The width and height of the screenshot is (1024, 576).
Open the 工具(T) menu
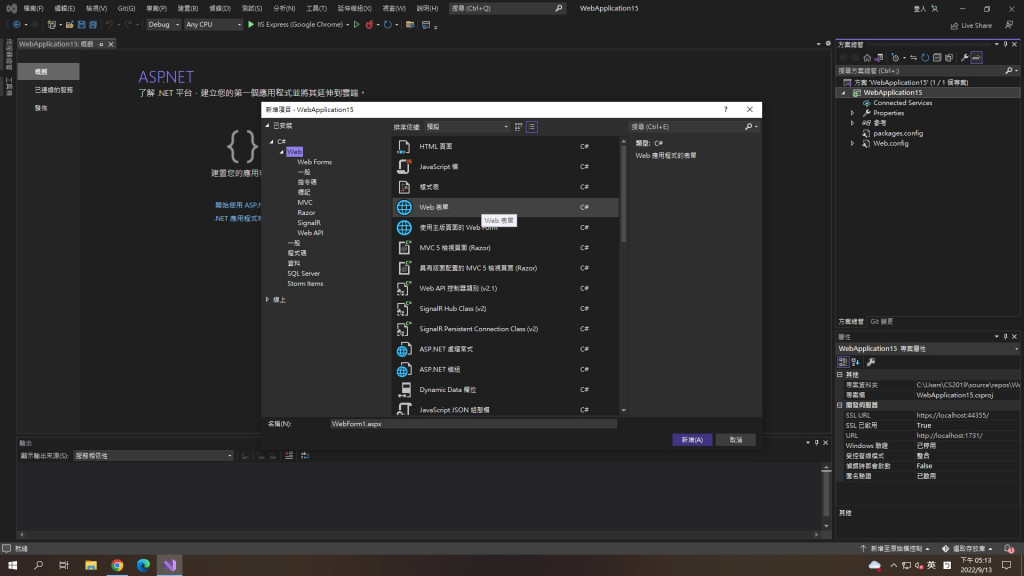316,8
